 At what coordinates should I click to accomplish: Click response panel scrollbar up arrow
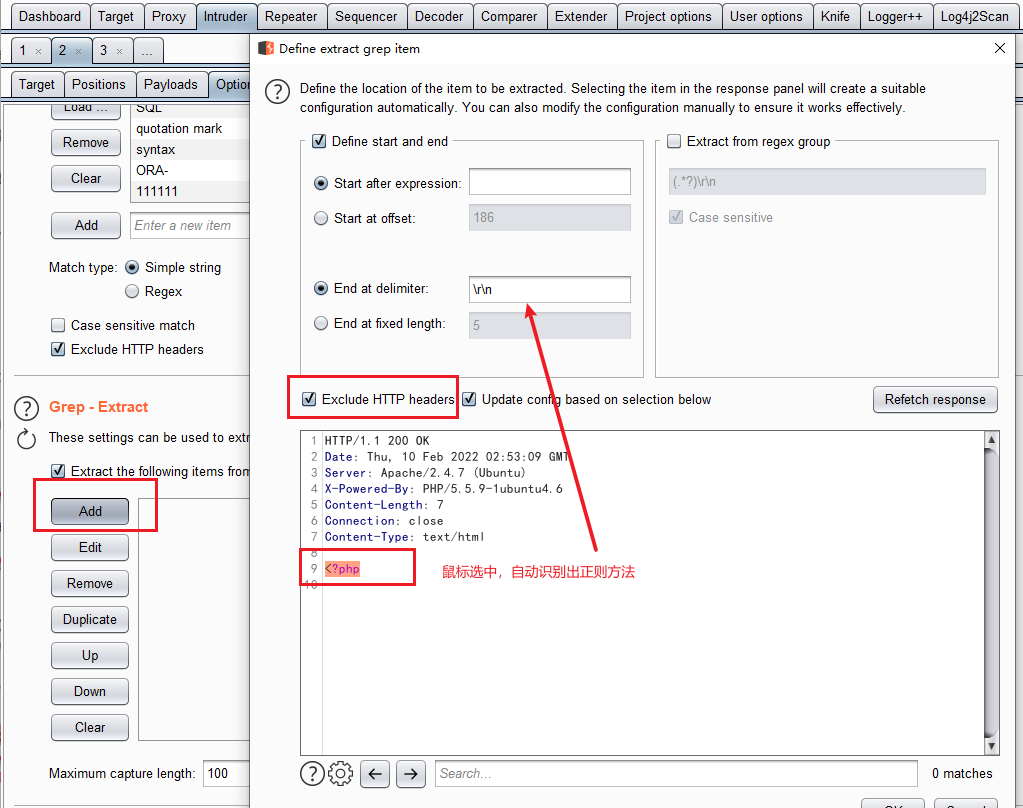click(991, 440)
